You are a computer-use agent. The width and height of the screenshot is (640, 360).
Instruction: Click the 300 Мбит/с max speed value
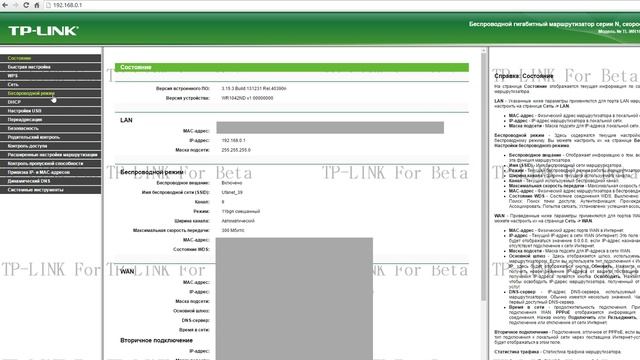233,230
